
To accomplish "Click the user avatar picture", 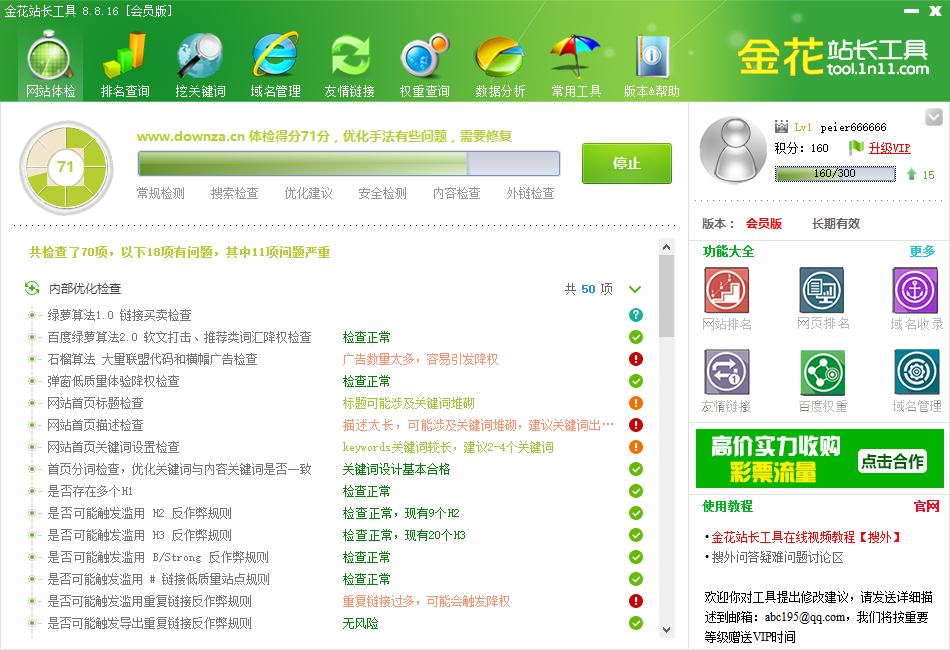I will tap(733, 150).
